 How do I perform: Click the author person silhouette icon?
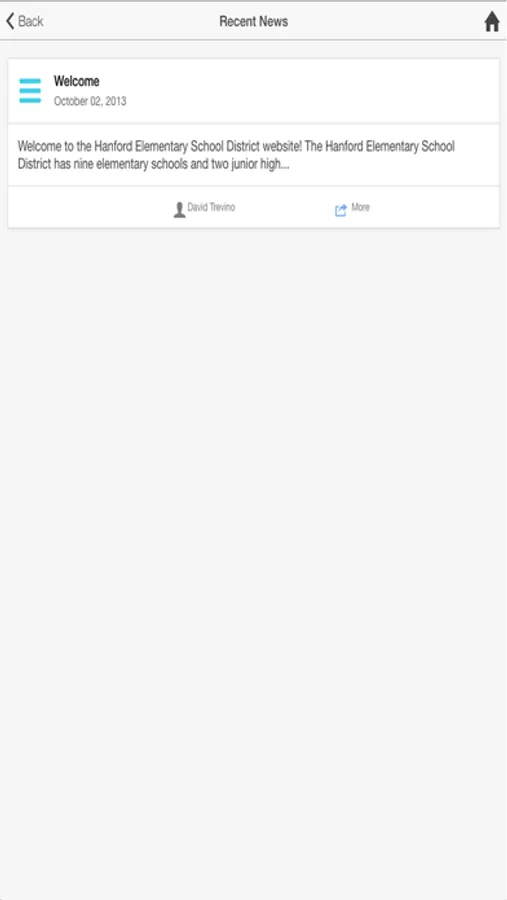pos(179,210)
